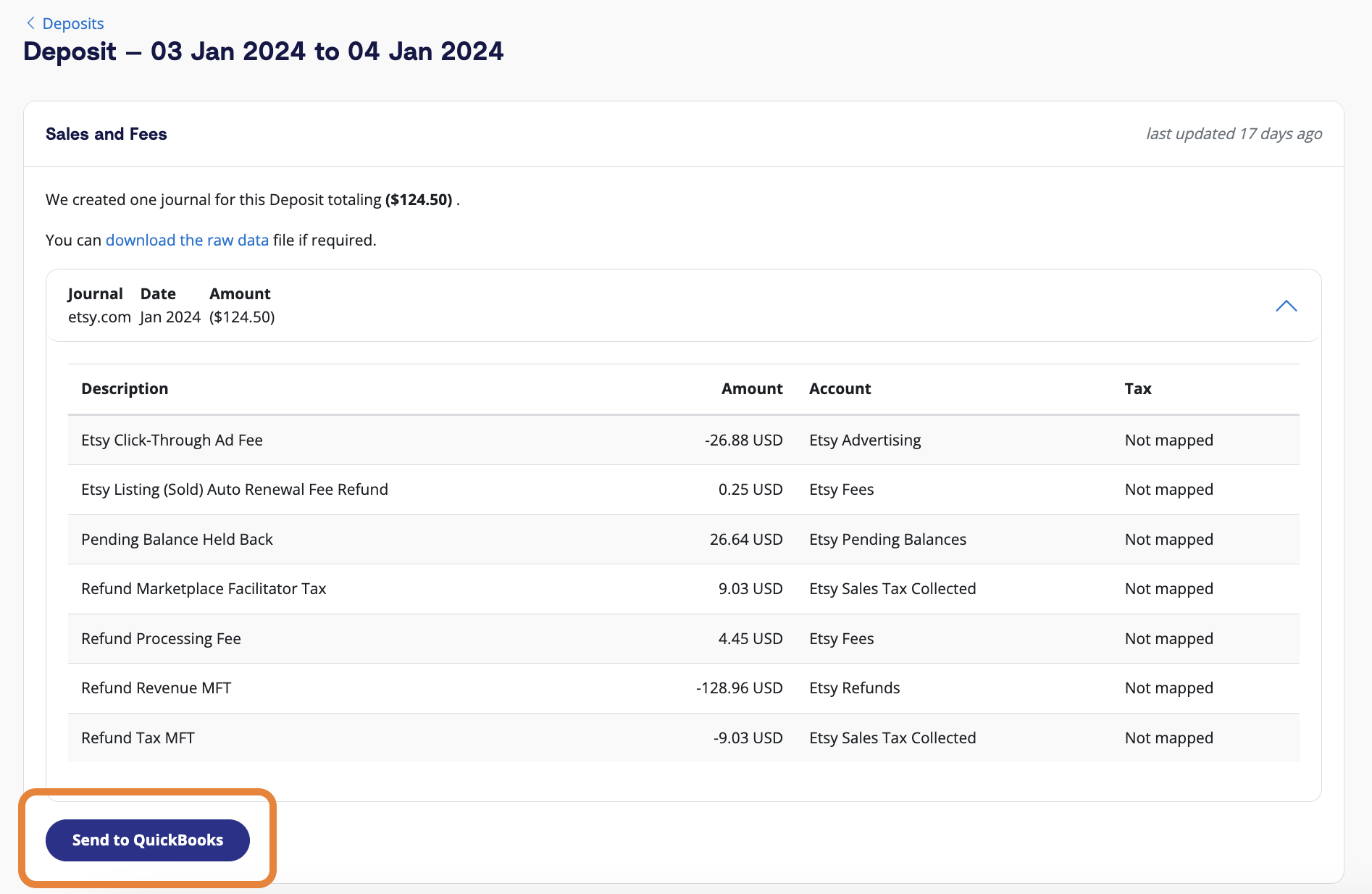Click the 26.64 USD amount
The width and height of the screenshot is (1372, 894).
click(x=746, y=539)
